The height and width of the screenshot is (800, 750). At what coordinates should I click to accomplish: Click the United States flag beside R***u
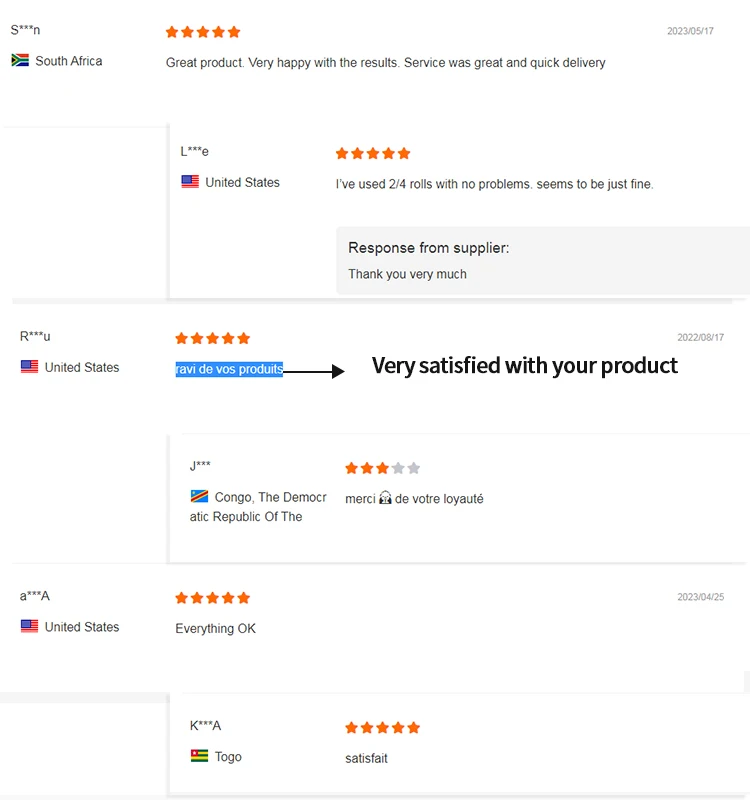[29, 367]
